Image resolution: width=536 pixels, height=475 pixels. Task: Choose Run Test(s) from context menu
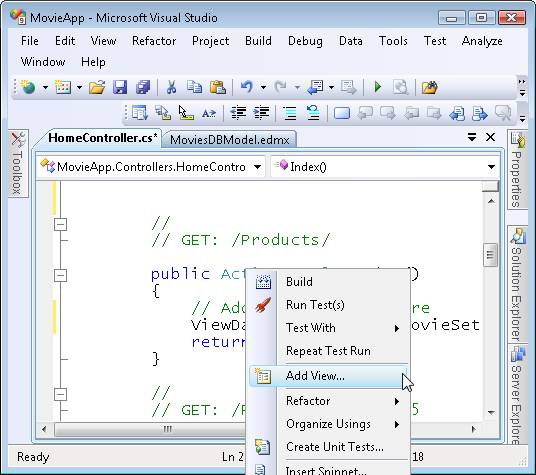[x=329, y=305]
